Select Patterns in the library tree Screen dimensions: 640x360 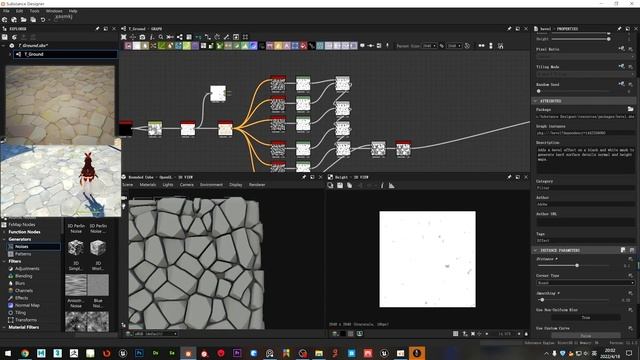coord(23,254)
